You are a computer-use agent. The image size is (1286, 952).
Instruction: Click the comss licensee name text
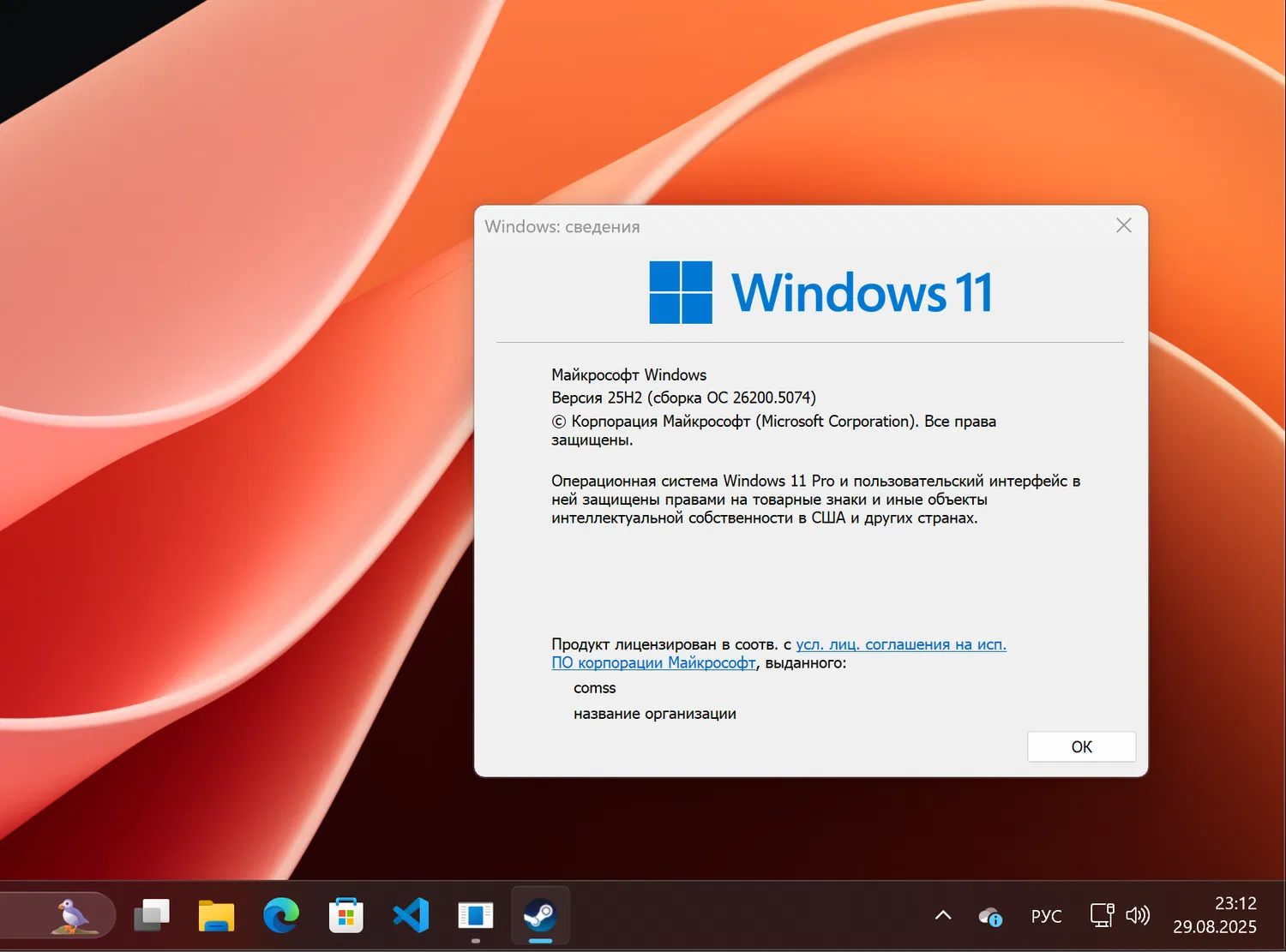(x=594, y=687)
